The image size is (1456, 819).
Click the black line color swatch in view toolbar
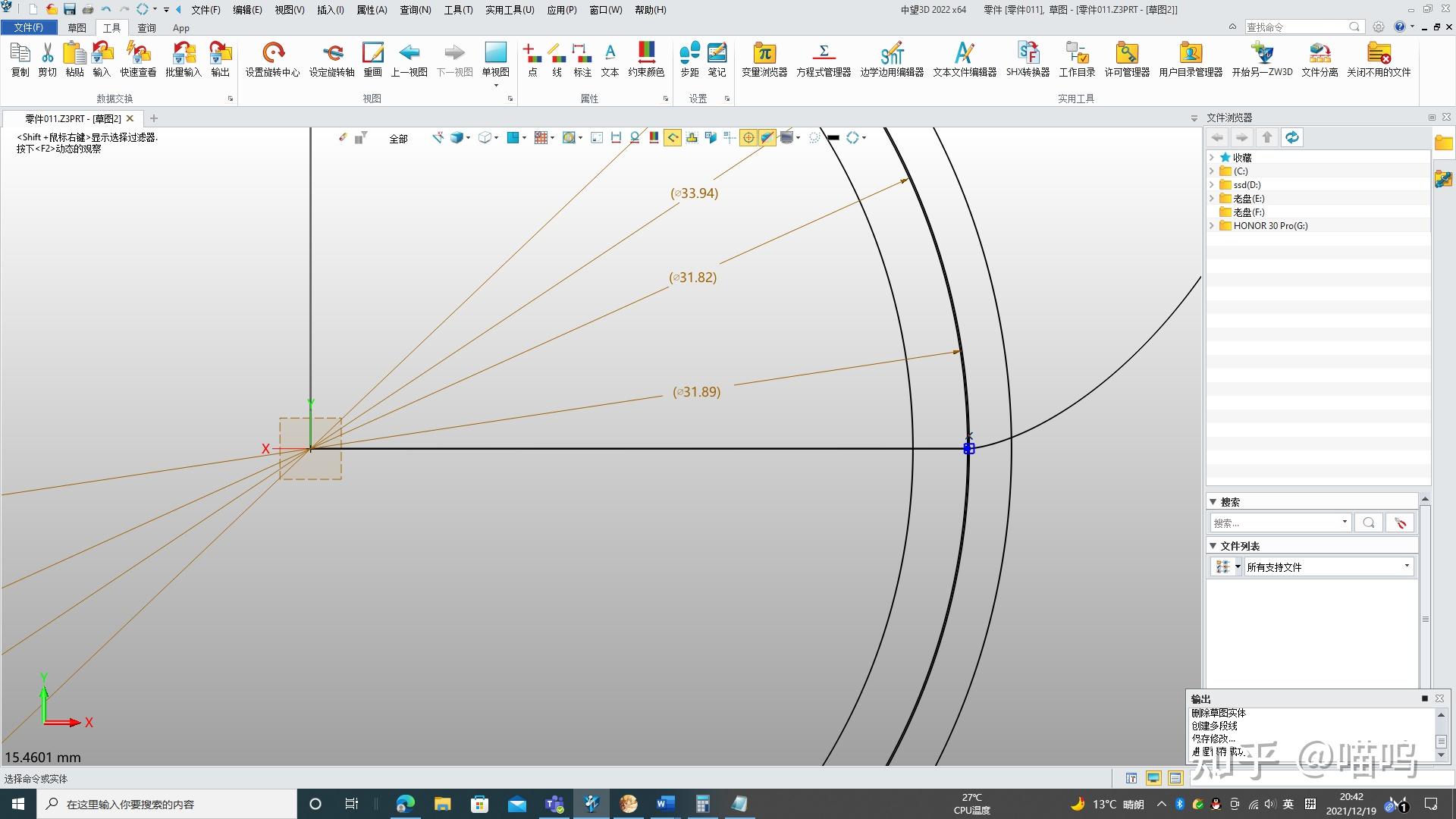(833, 137)
